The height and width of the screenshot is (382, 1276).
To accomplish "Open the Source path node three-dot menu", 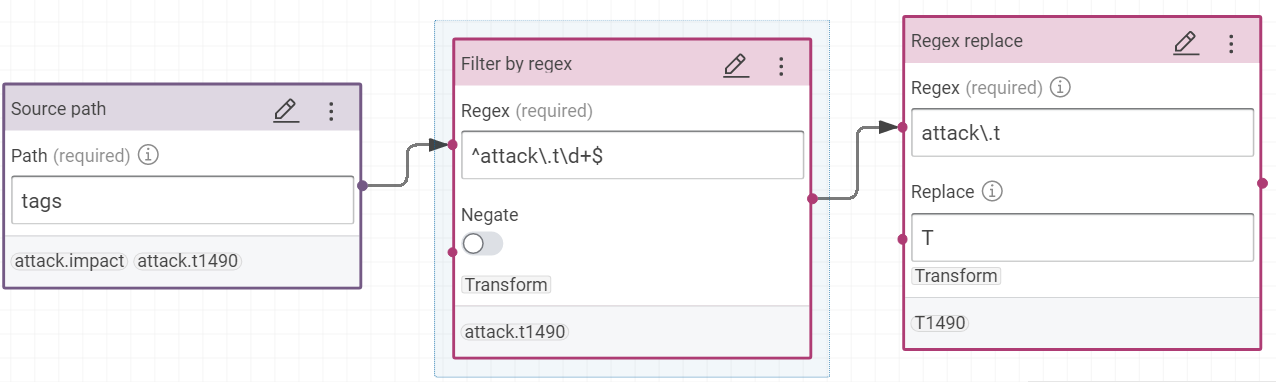I will pos(332,110).
